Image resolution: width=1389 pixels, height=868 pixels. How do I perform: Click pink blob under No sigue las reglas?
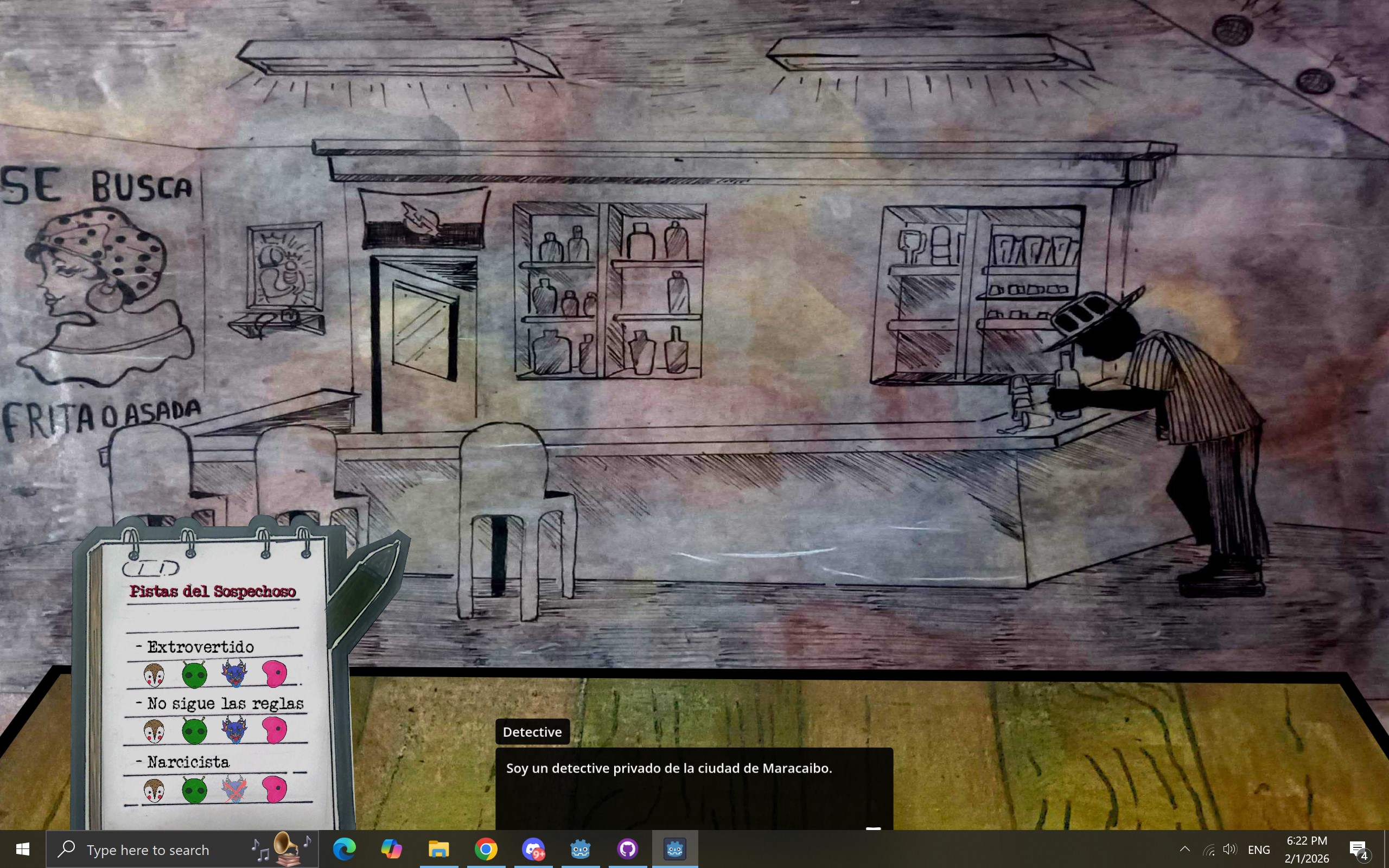pyautogui.click(x=275, y=730)
